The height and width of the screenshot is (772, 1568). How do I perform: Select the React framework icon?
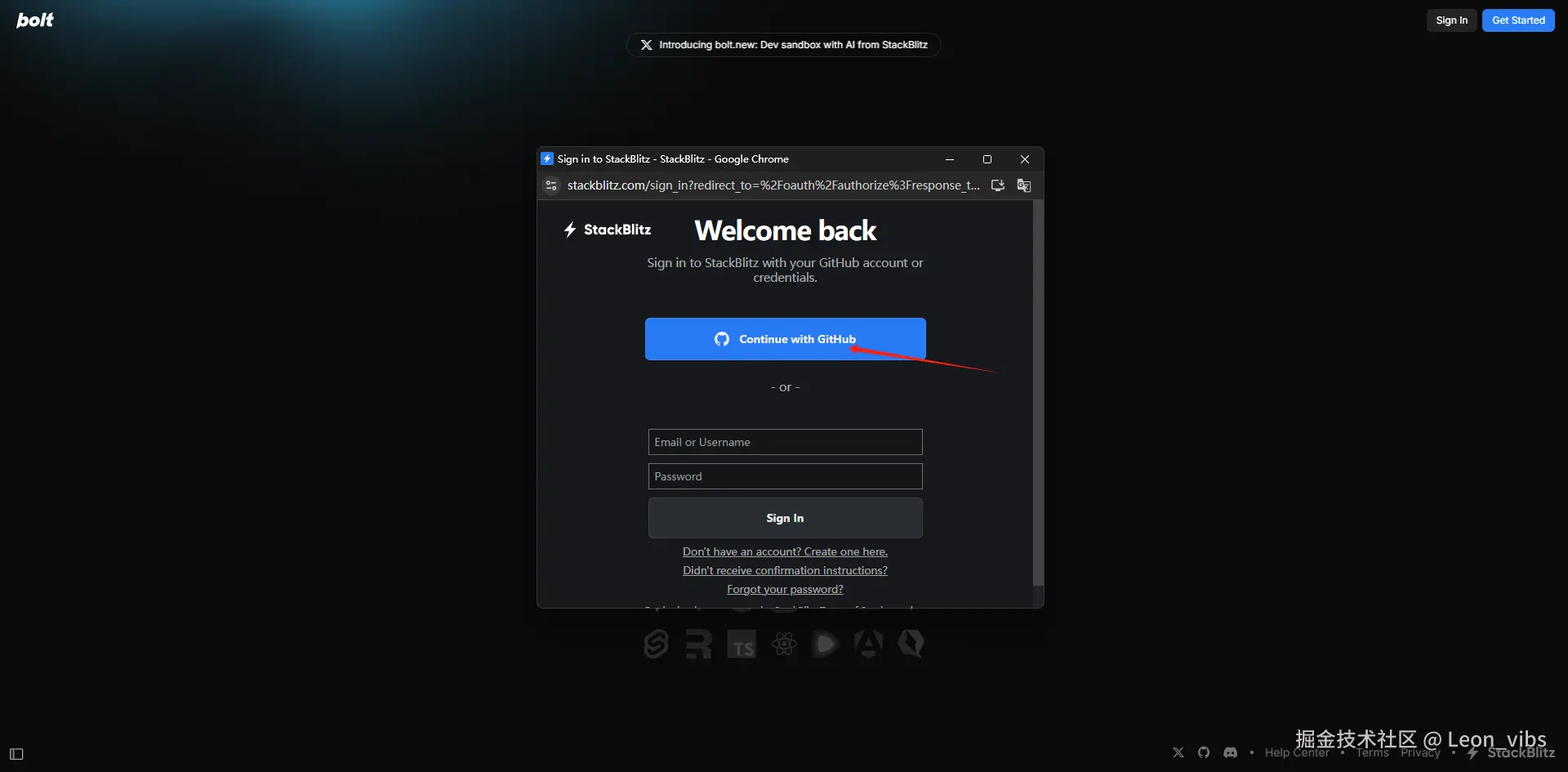tap(785, 644)
